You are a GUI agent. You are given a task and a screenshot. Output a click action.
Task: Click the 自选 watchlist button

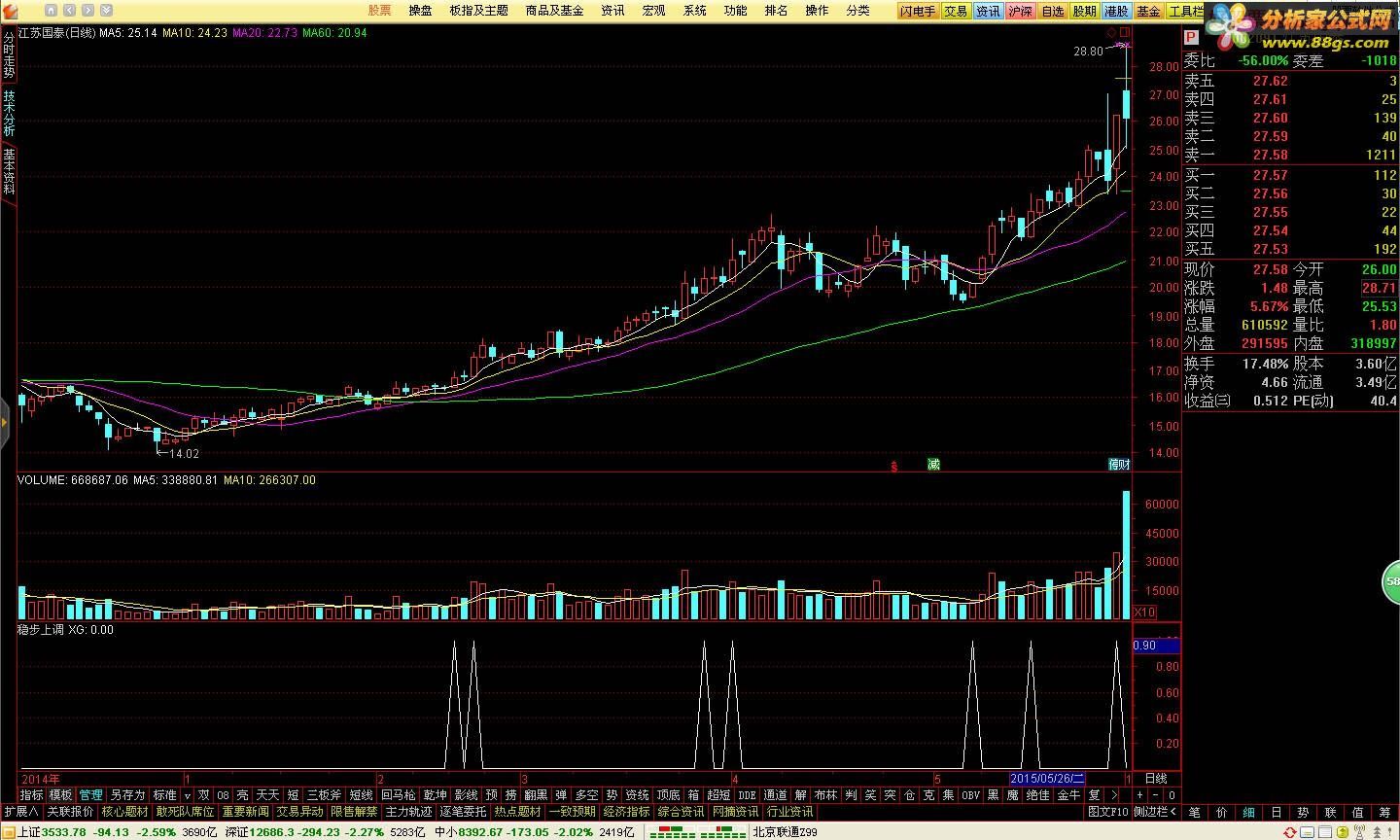[x=1053, y=12]
